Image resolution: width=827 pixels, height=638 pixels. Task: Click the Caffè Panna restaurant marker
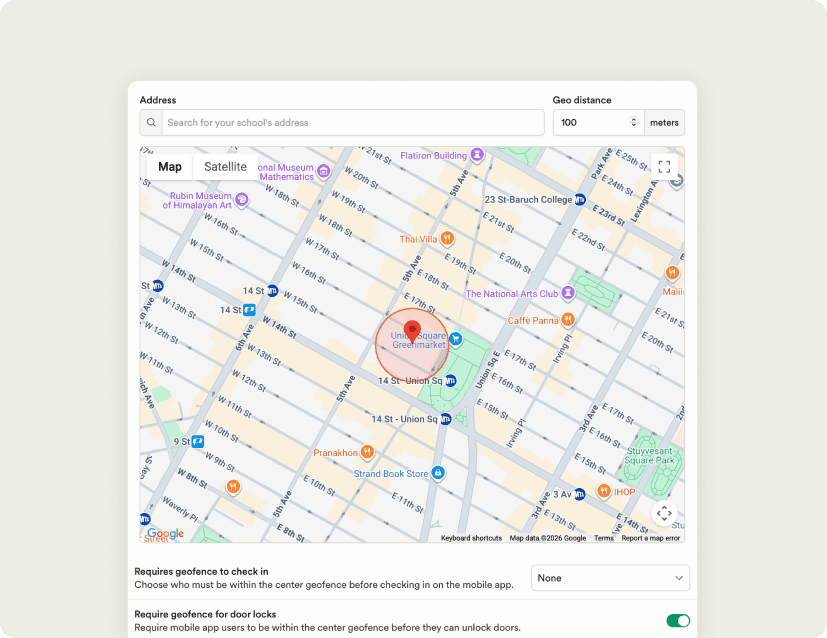coord(568,320)
